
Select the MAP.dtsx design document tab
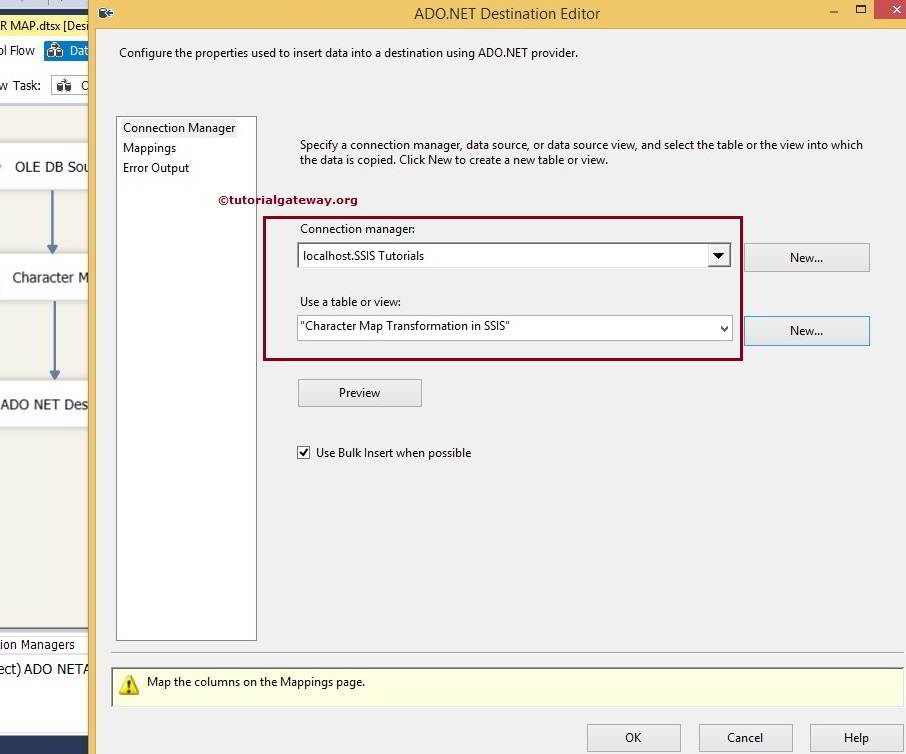[x=44, y=26]
